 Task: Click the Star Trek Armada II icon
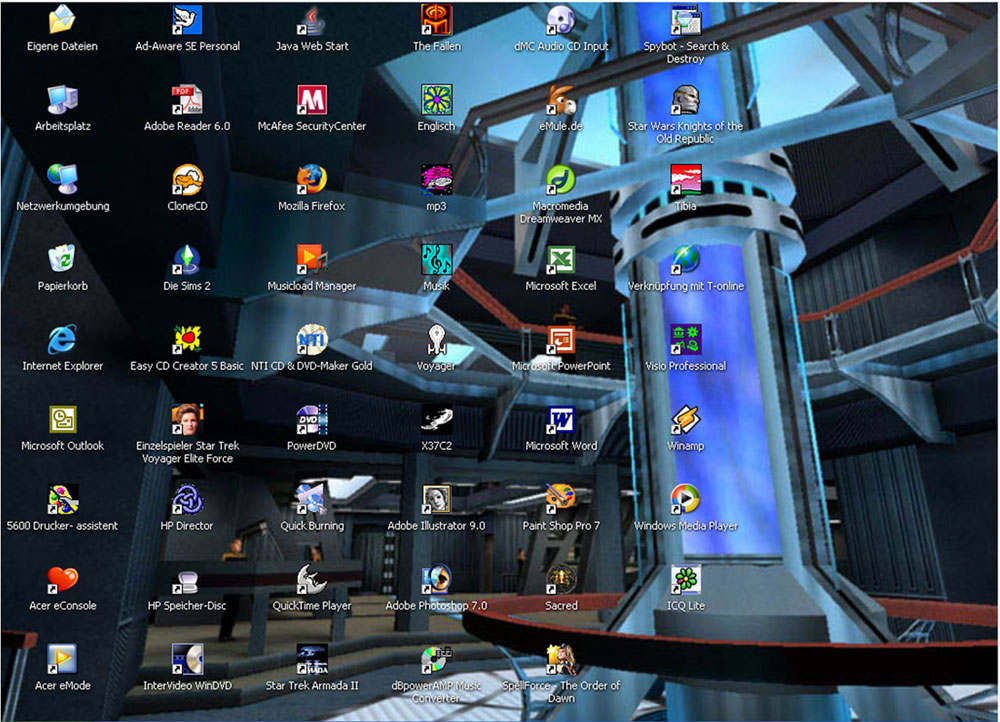pos(312,660)
